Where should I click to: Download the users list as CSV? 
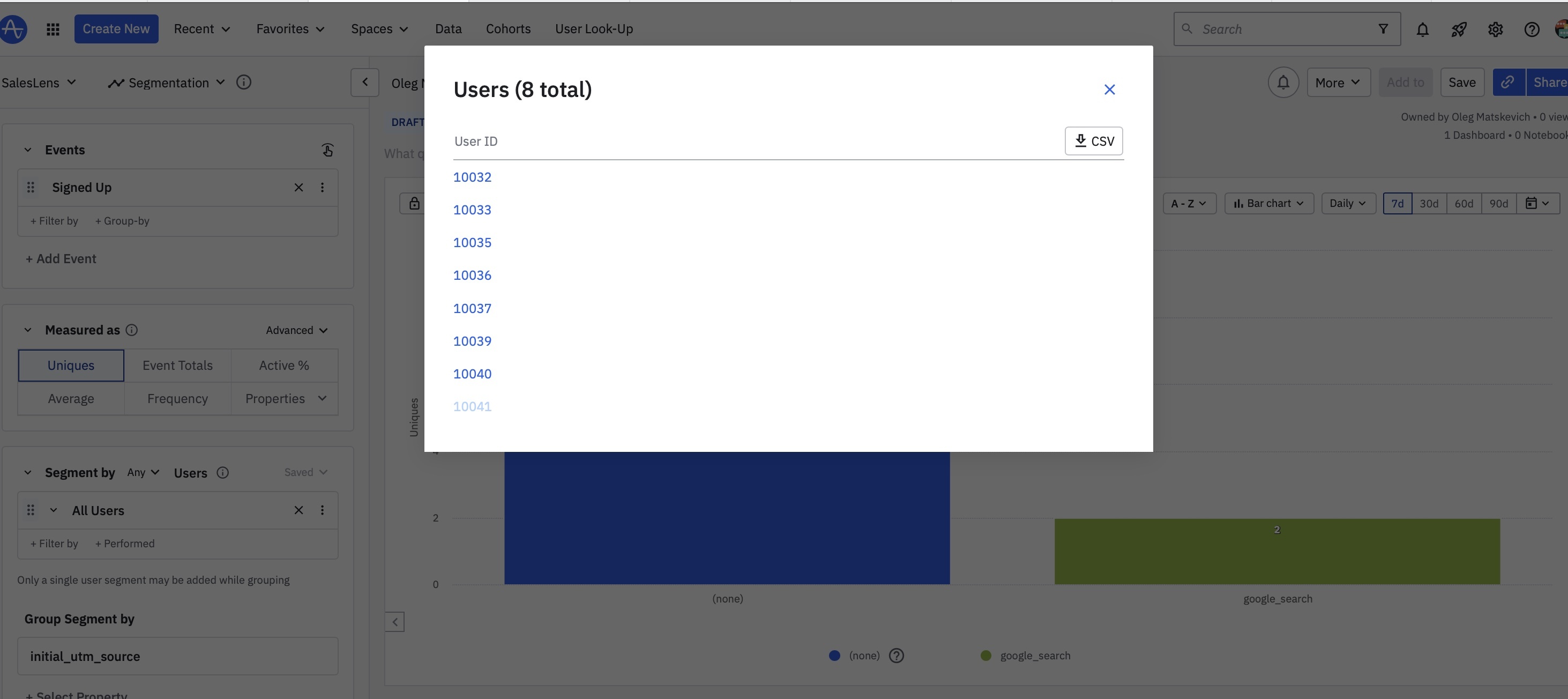pos(1093,140)
